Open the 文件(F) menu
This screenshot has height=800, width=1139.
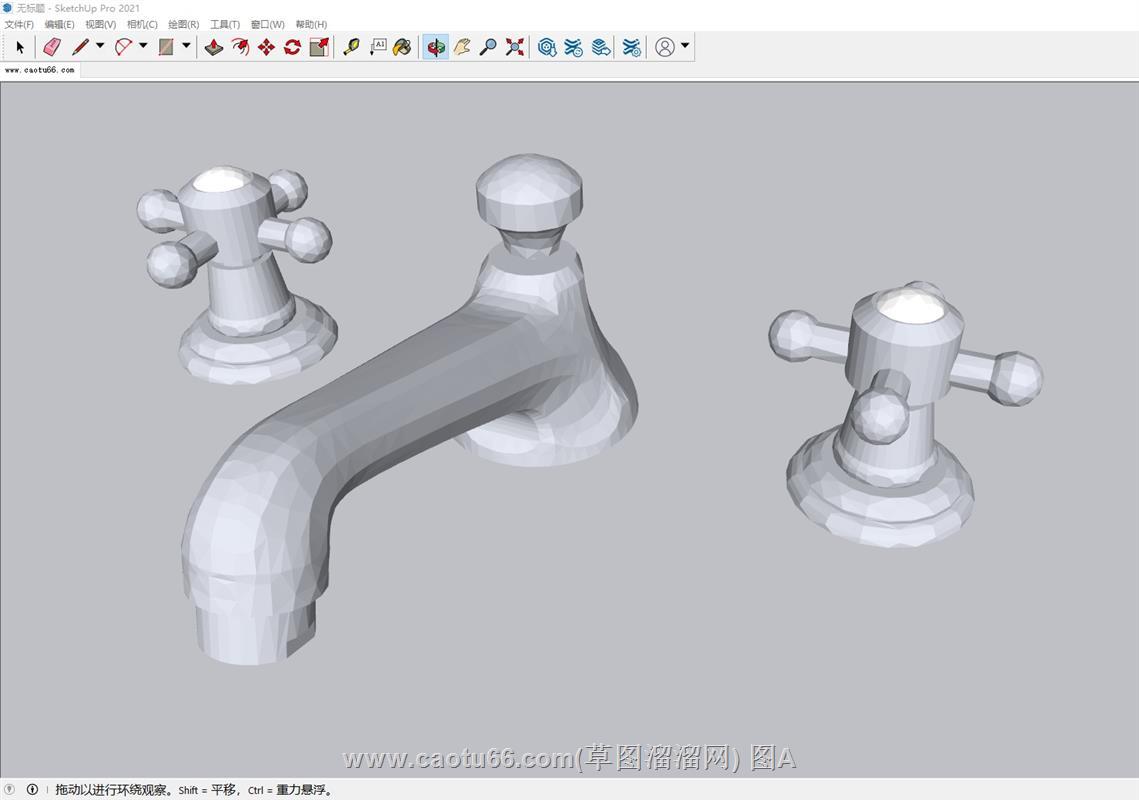point(19,24)
